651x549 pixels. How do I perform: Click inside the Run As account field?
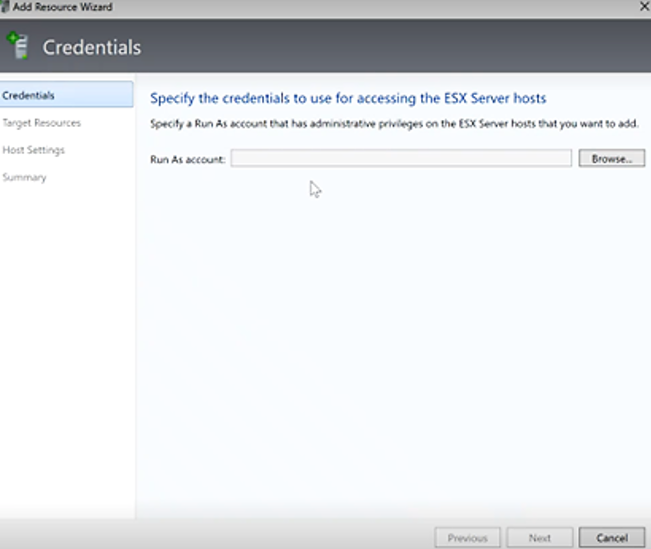click(x=400, y=158)
